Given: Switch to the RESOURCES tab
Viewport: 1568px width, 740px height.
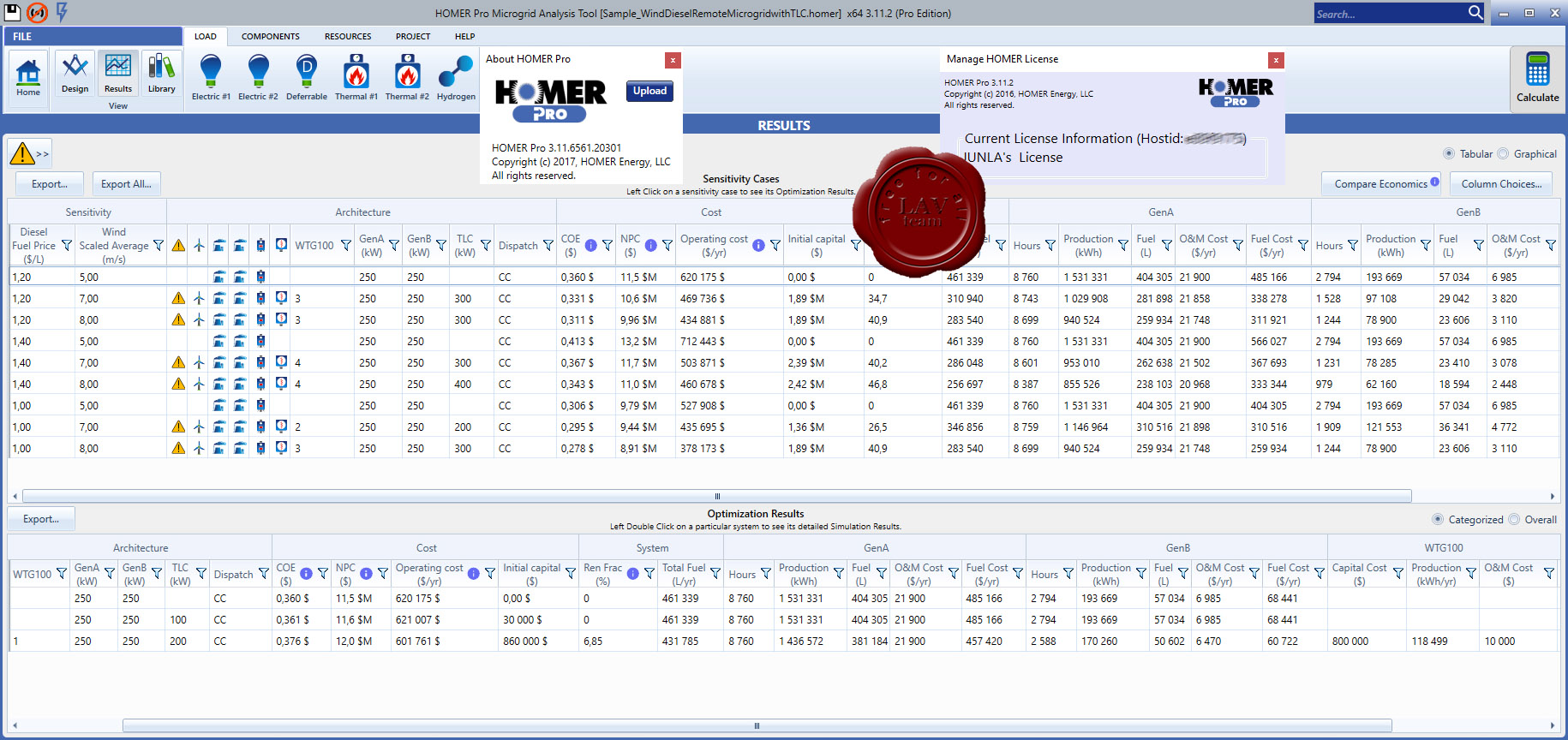Looking at the screenshot, I should point(348,37).
